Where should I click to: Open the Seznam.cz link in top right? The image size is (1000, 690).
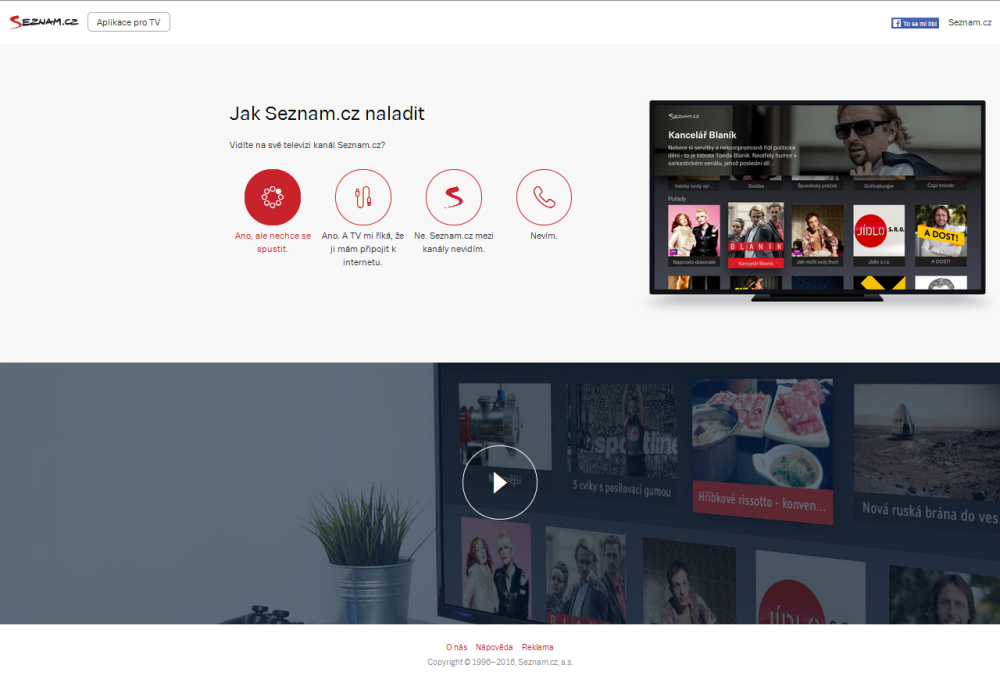click(x=969, y=22)
